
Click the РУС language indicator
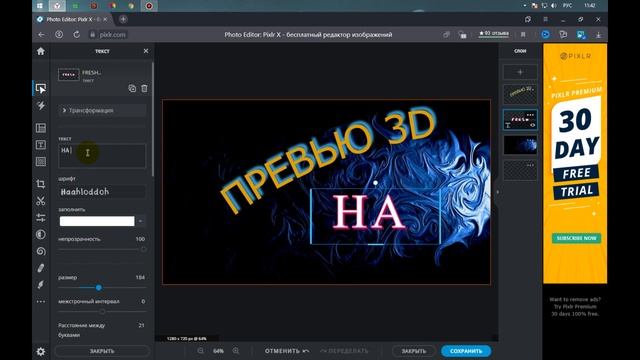tap(567, 6)
